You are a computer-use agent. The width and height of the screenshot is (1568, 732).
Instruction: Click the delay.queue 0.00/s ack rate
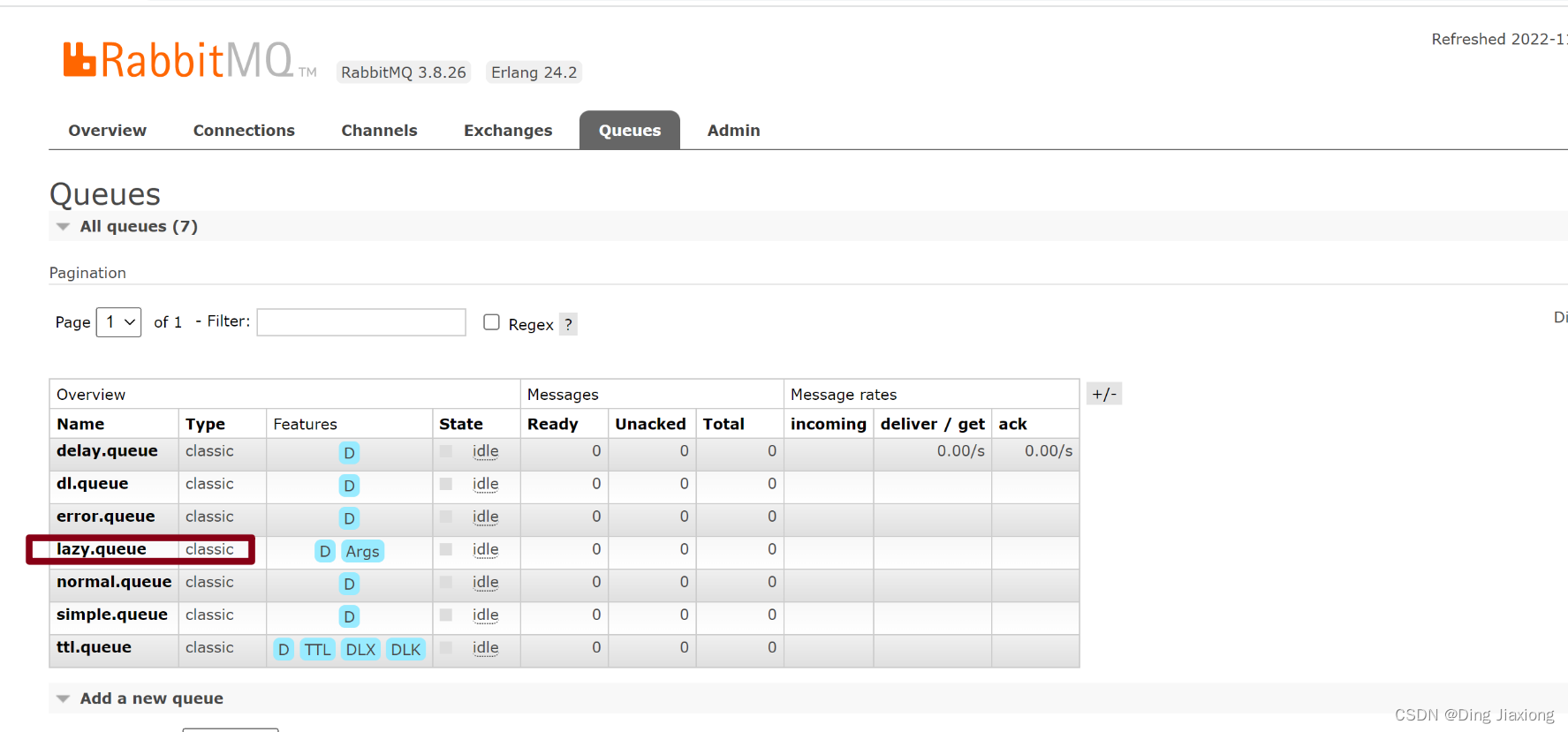1049,451
